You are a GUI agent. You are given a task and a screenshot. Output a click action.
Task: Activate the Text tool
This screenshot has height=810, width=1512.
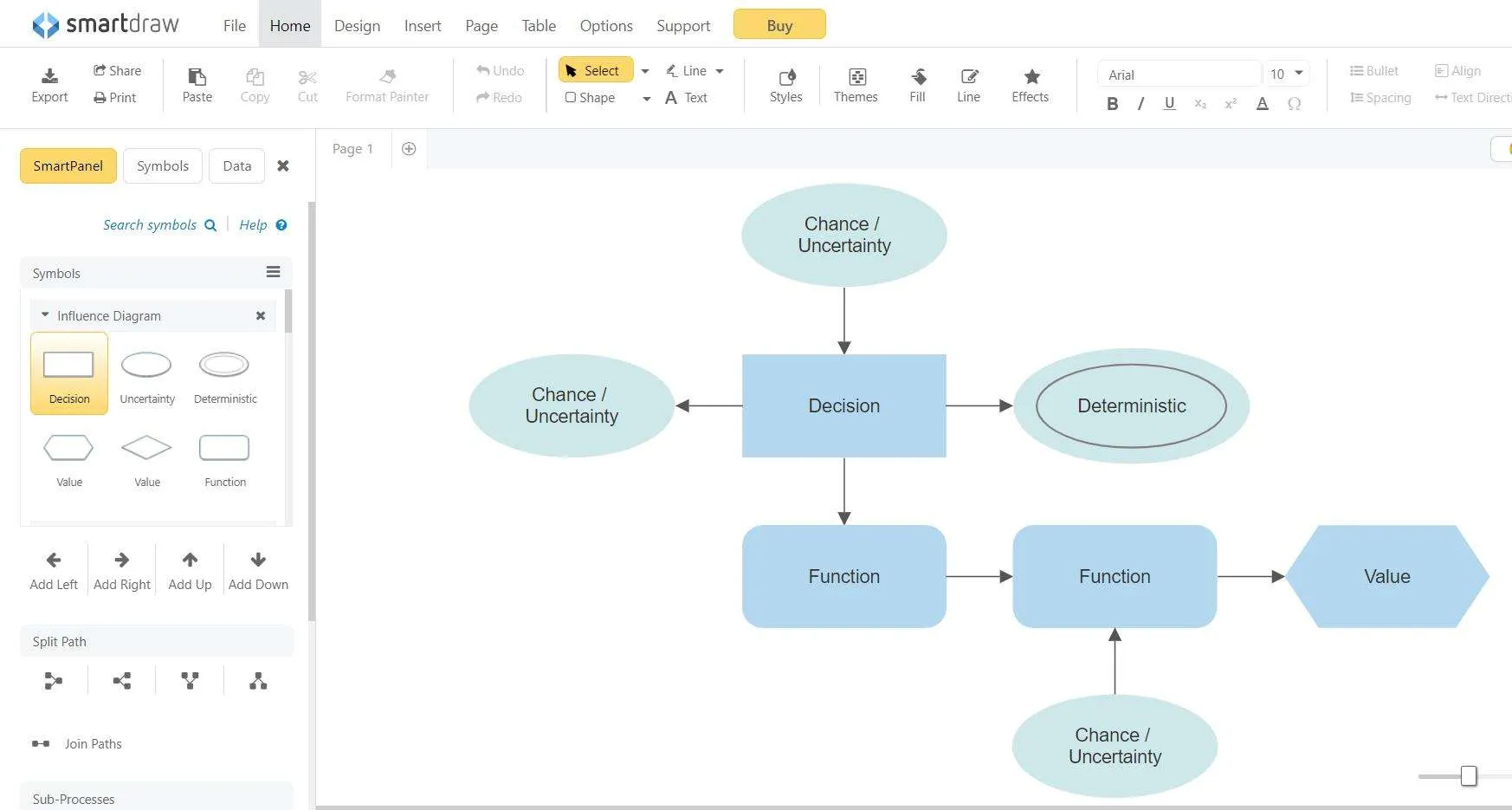tap(686, 98)
